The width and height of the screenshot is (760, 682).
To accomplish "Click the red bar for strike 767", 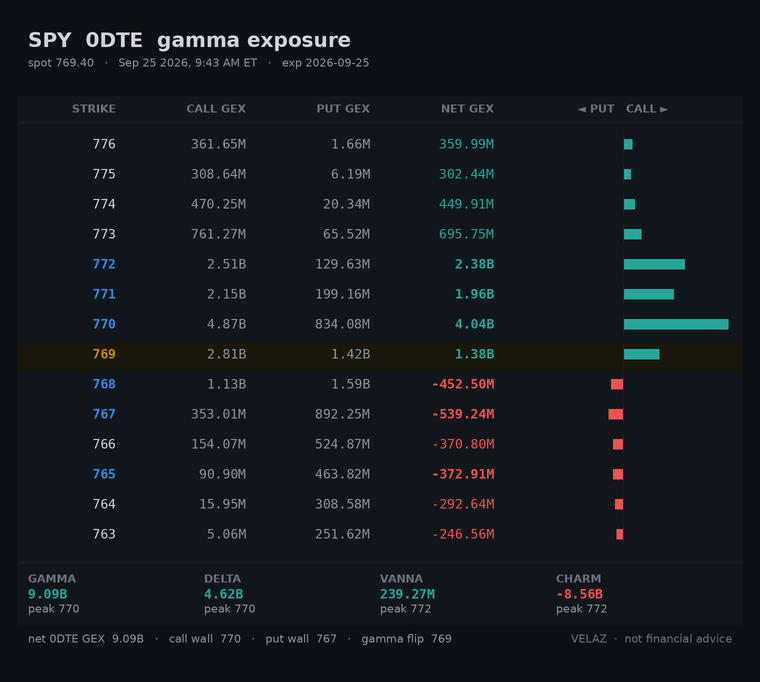I will (x=616, y=414).
